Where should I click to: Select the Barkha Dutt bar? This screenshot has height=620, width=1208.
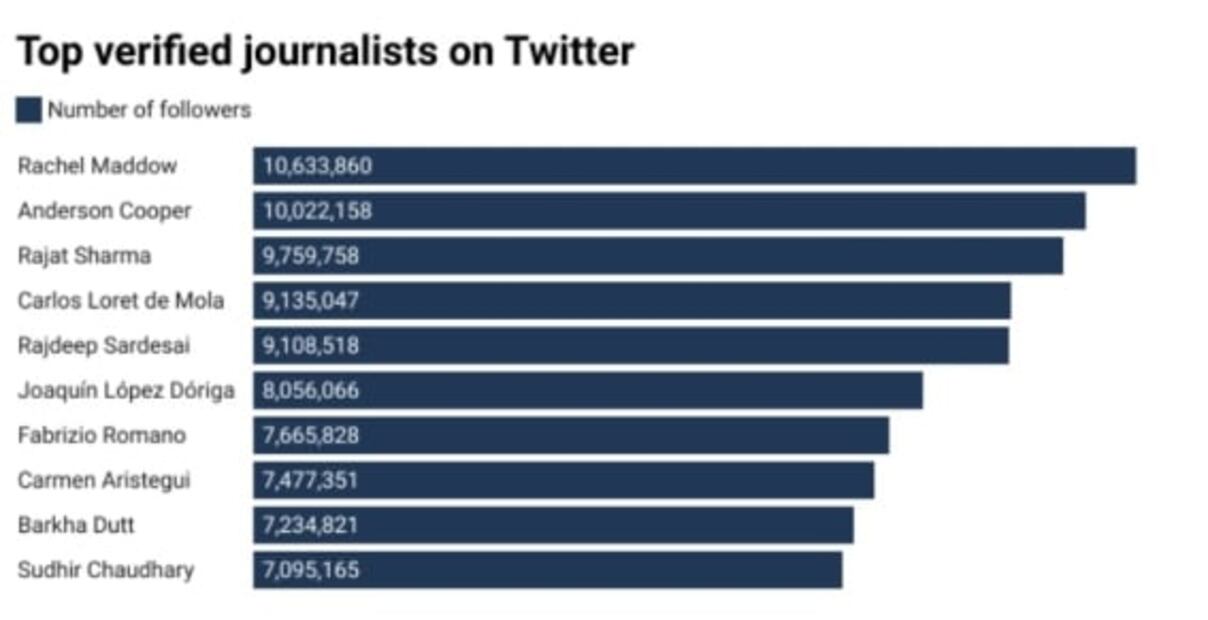pos(553,525)
